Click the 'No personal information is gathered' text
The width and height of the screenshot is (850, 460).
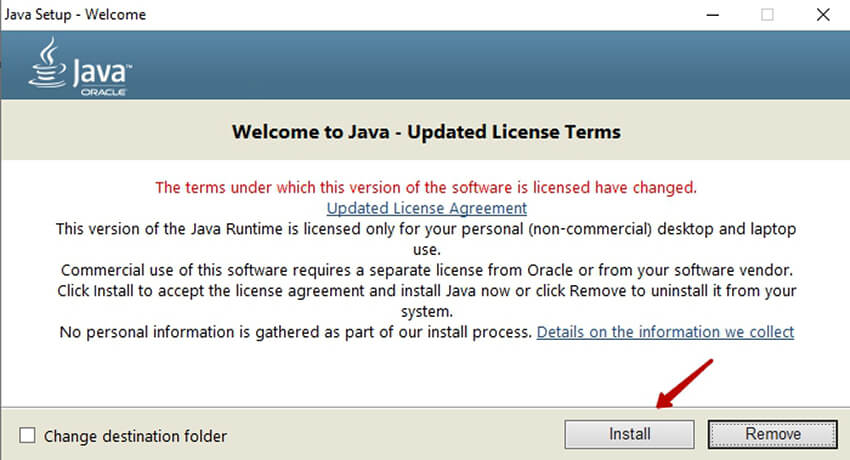click(295, 332)
